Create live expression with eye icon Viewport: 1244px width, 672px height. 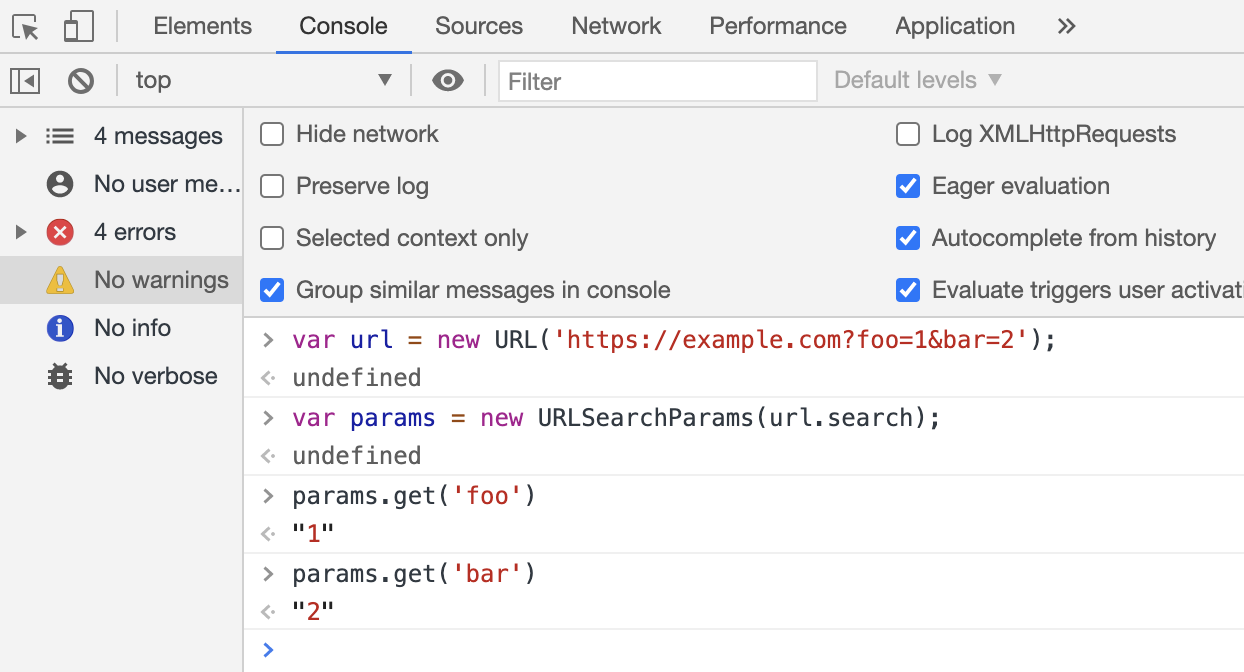448,80
